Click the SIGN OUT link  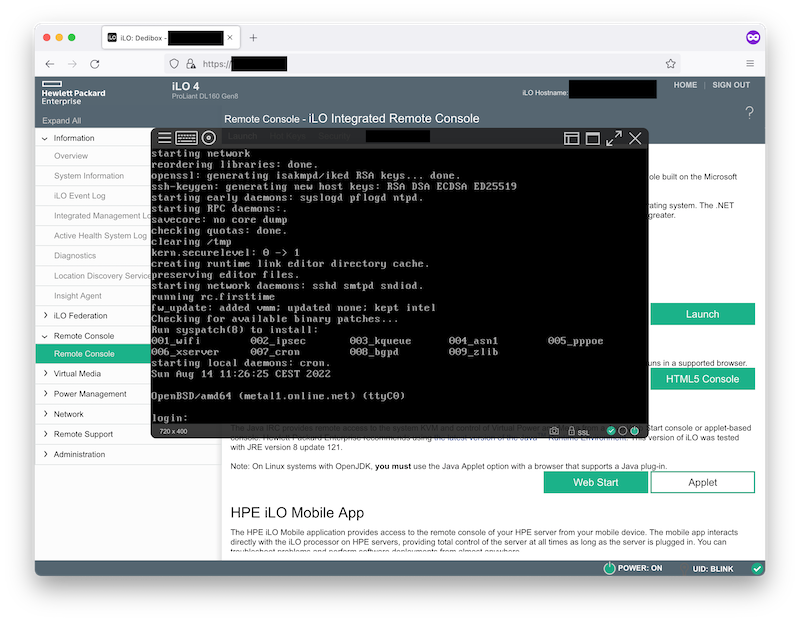click(x=731, y=85)
